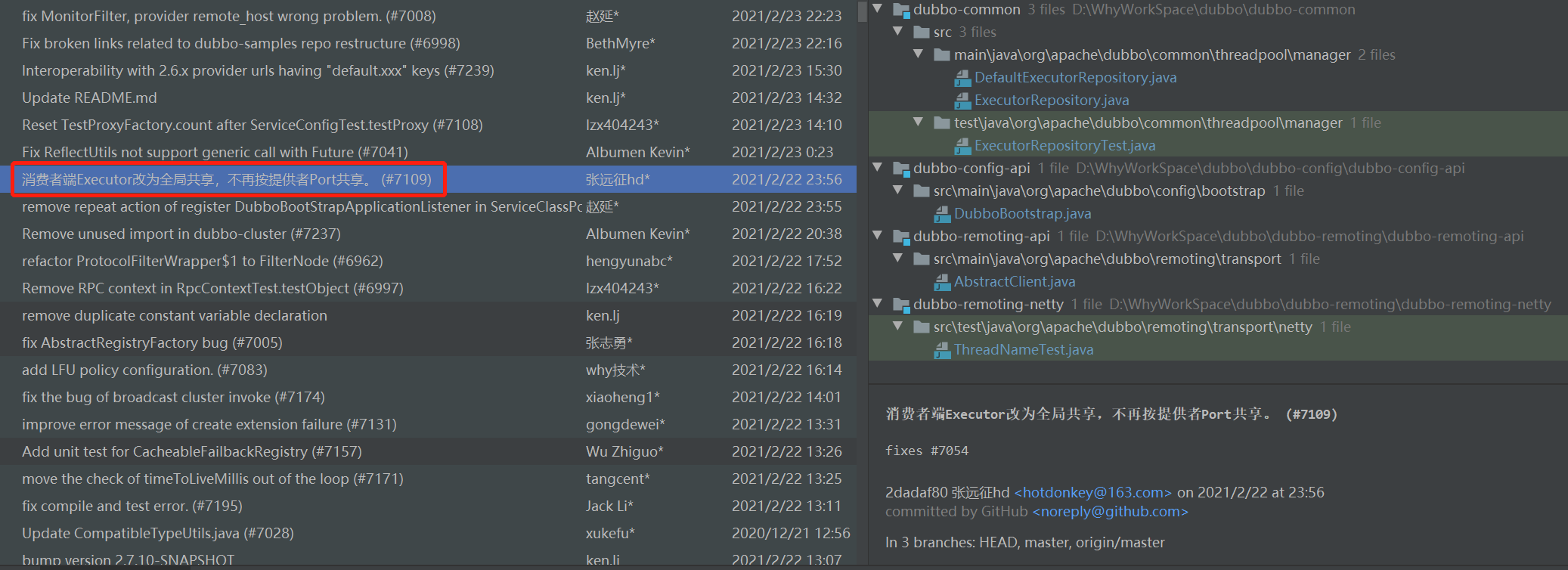The height and width of the screenshot is (570, 1568).
Task: Open ExecutorRepository.java changed file
Action: 1052,101
